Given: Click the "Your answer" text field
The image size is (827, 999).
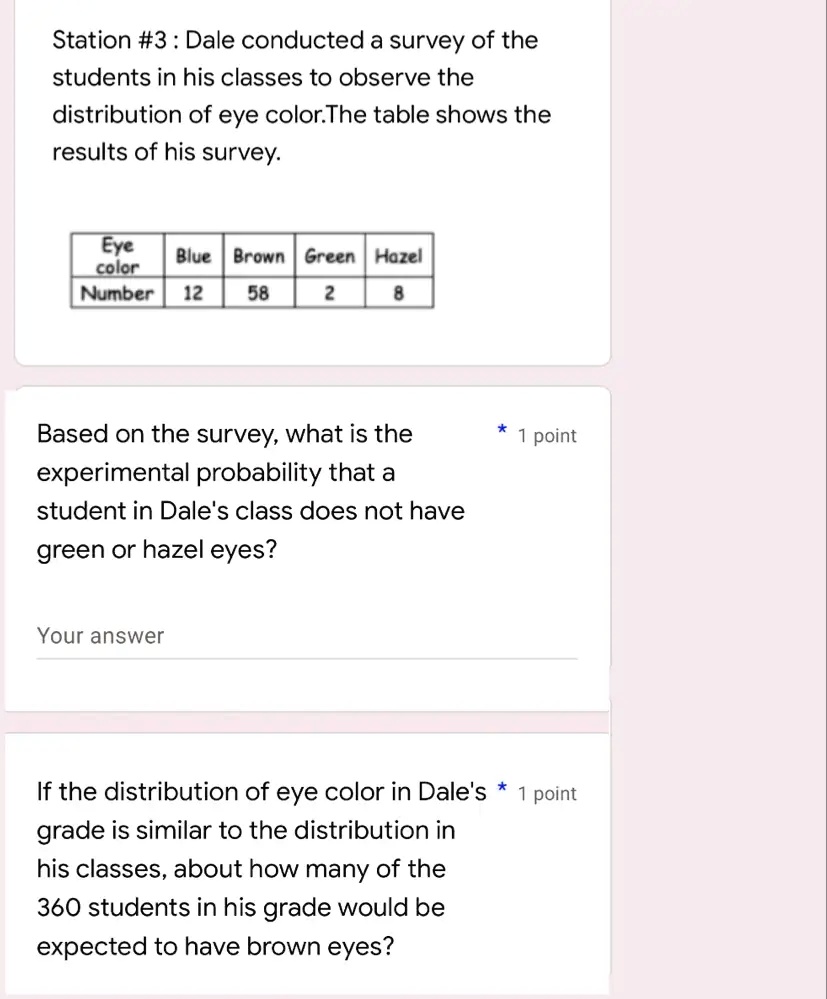Looking at the screenshot, I should [306, 637].
